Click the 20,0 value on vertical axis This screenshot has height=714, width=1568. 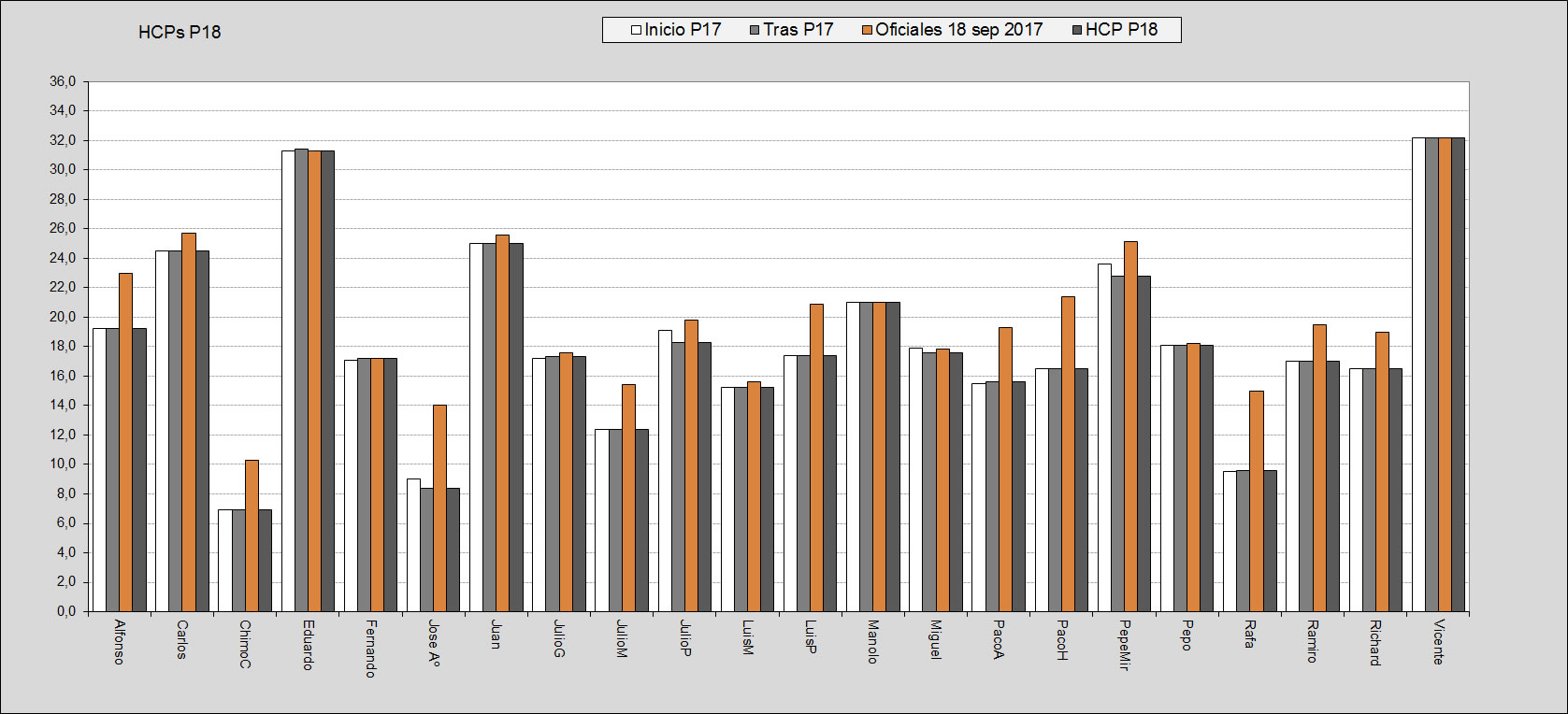click(x=64, y=318)
